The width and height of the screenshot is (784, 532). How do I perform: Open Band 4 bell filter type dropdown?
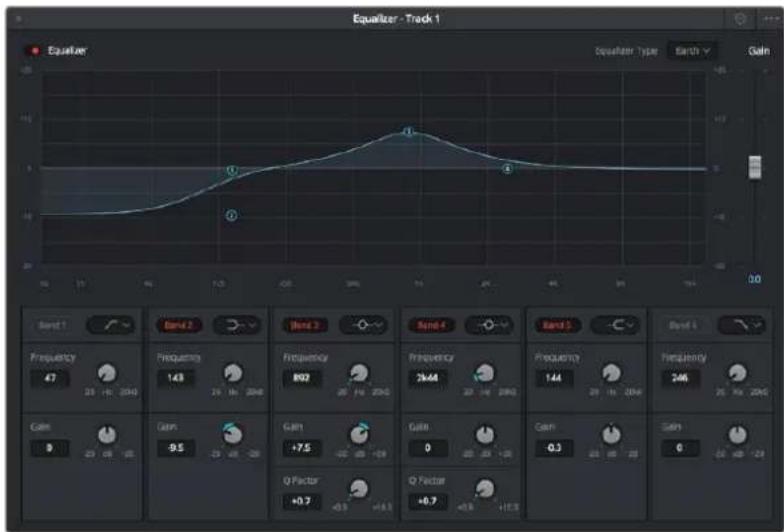(x=489, y=326)
